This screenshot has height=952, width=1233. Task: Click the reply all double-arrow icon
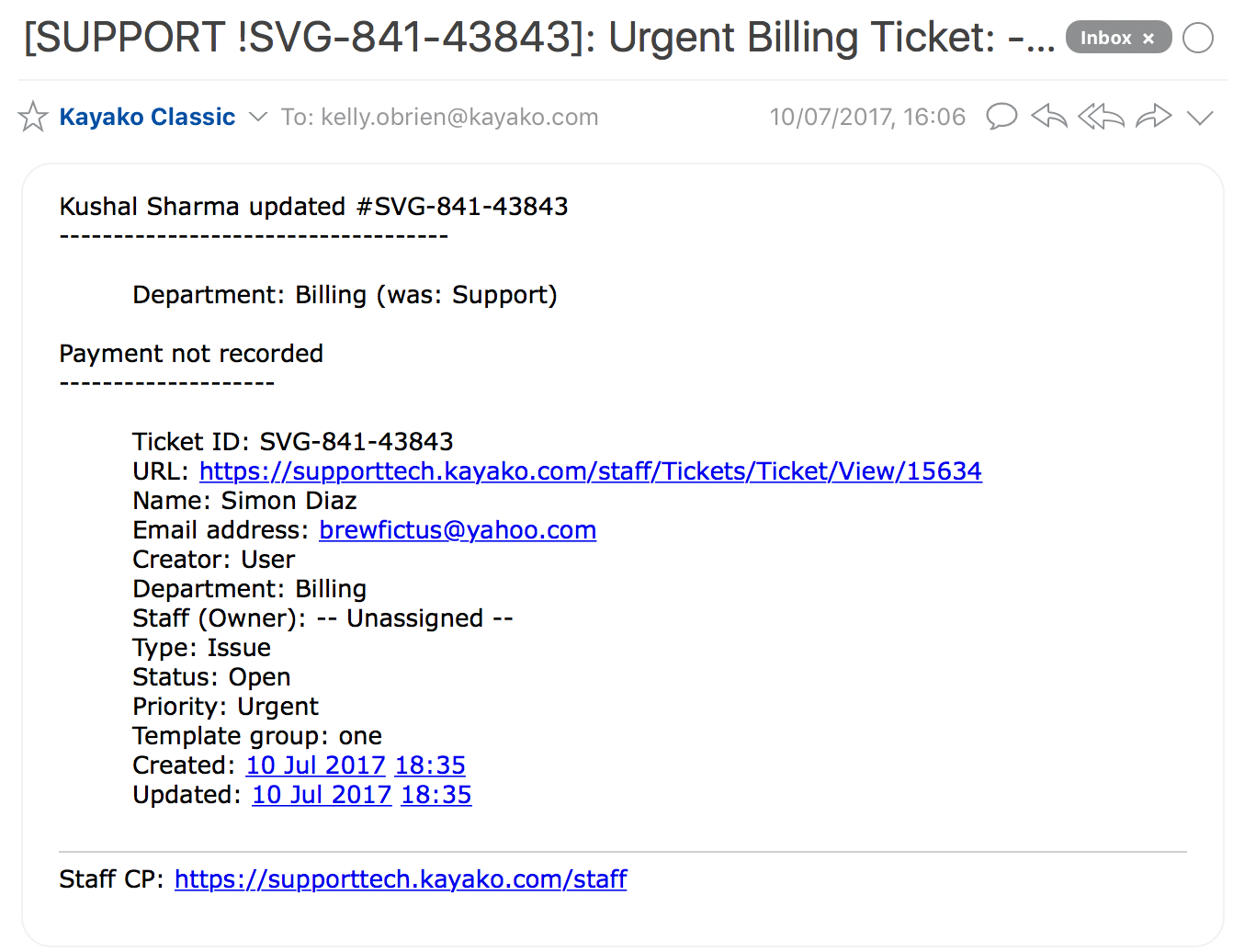click(x=1101, y=117)
